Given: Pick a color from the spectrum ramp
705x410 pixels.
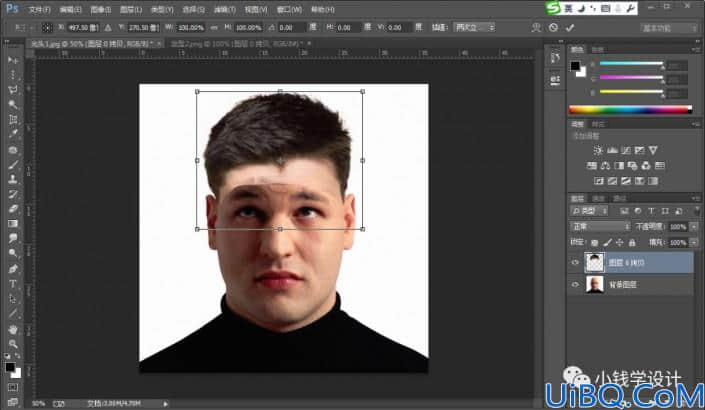Looking at the screenshot, I should tap(630, 109).
